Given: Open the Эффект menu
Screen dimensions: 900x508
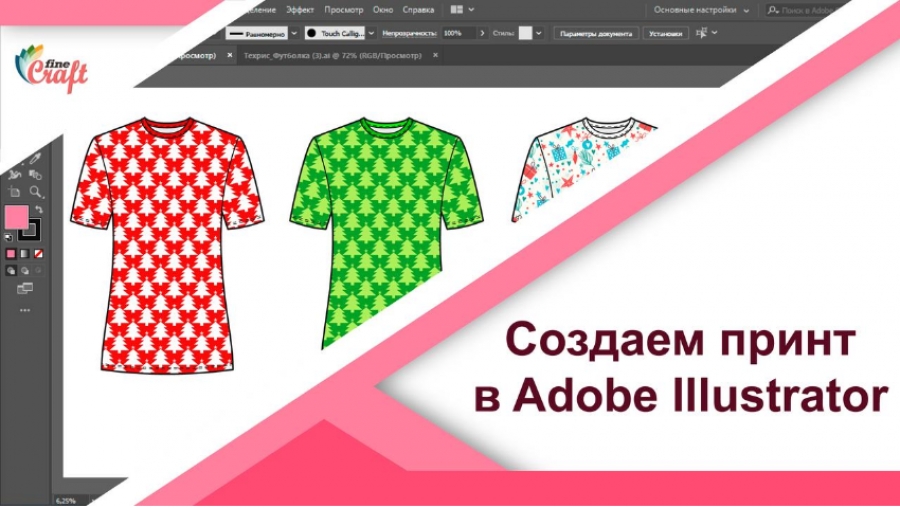Looking at the screenshot, I should (300, 10).
